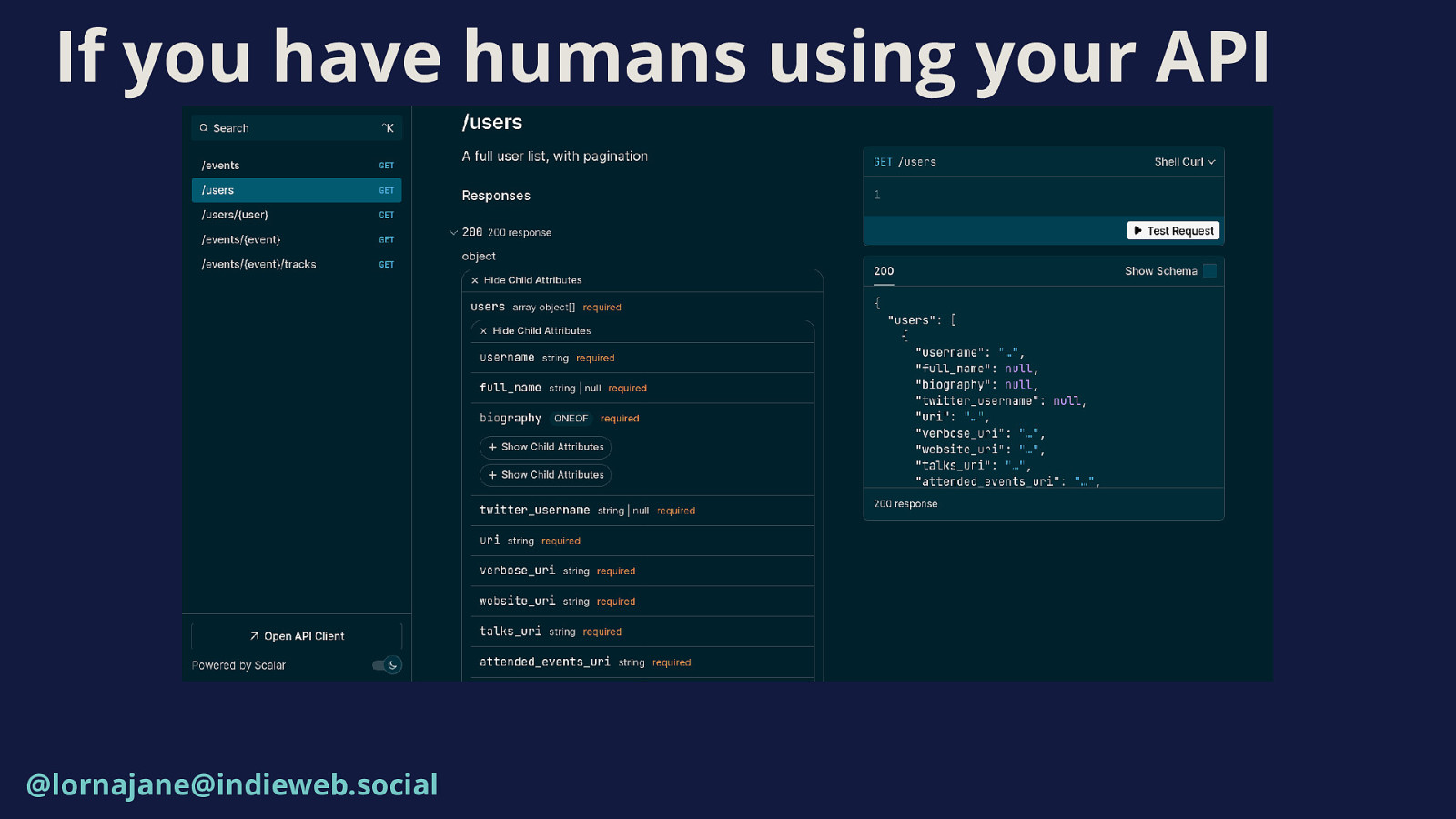This screenshot has width=1456, height=819.
Task: Click the verbose_uri attribute row
Action: [x=642, y=571]
